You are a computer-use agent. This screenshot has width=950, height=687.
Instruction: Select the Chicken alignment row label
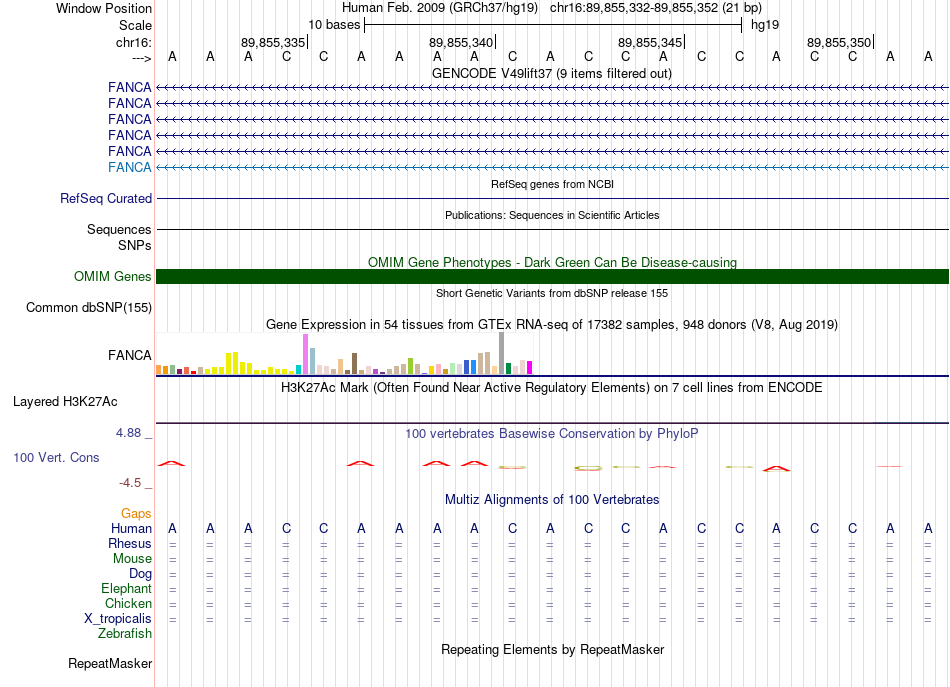point(128,603)
